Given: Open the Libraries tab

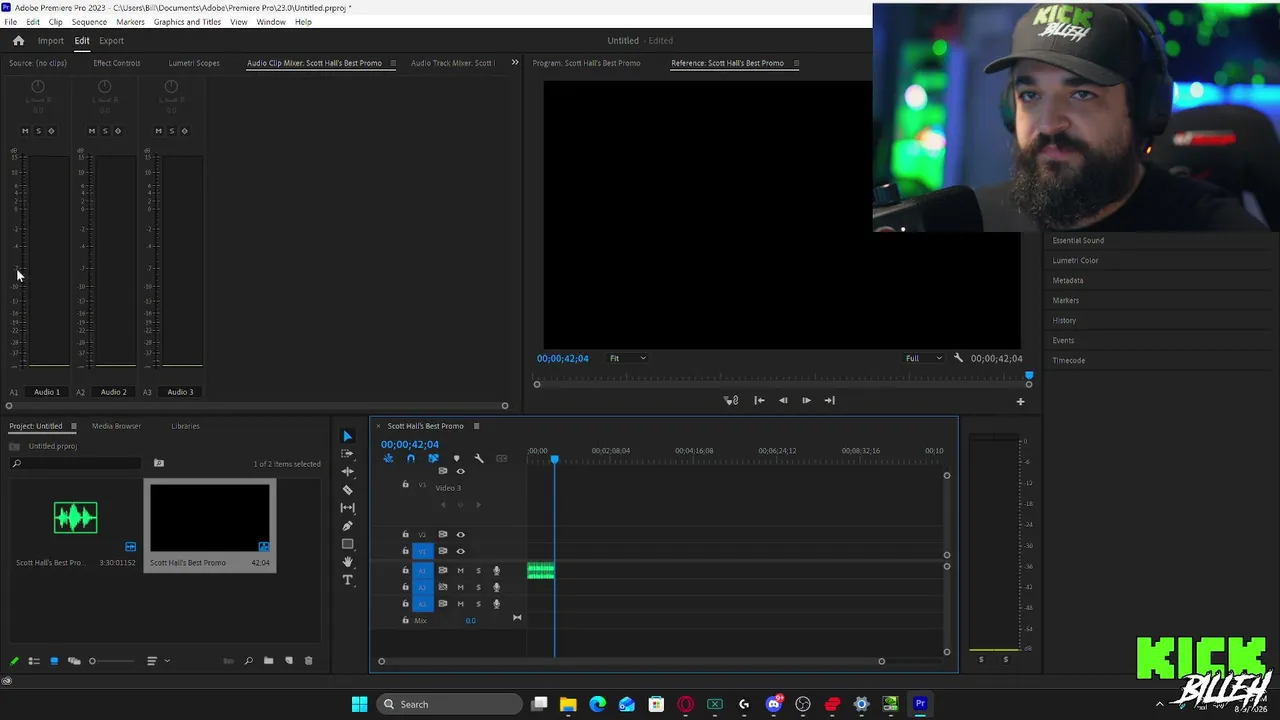Looking at the screenshot, I should 185,426.
